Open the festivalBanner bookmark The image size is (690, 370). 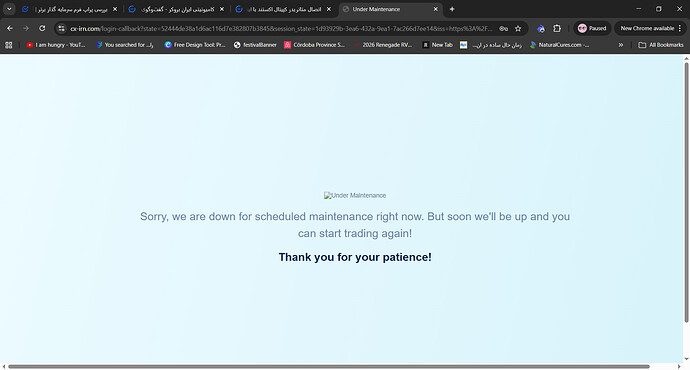255,45
